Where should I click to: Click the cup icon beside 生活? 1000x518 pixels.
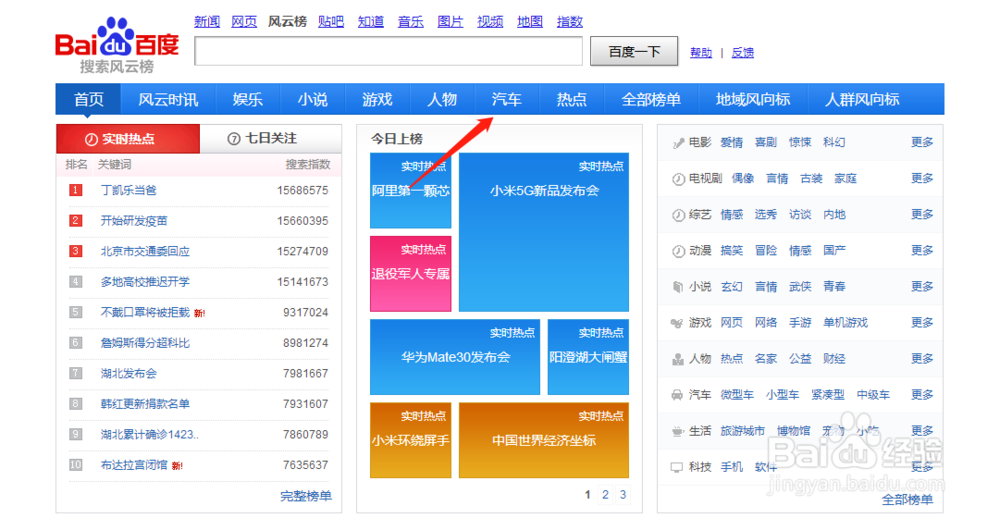tap(678, 432)
